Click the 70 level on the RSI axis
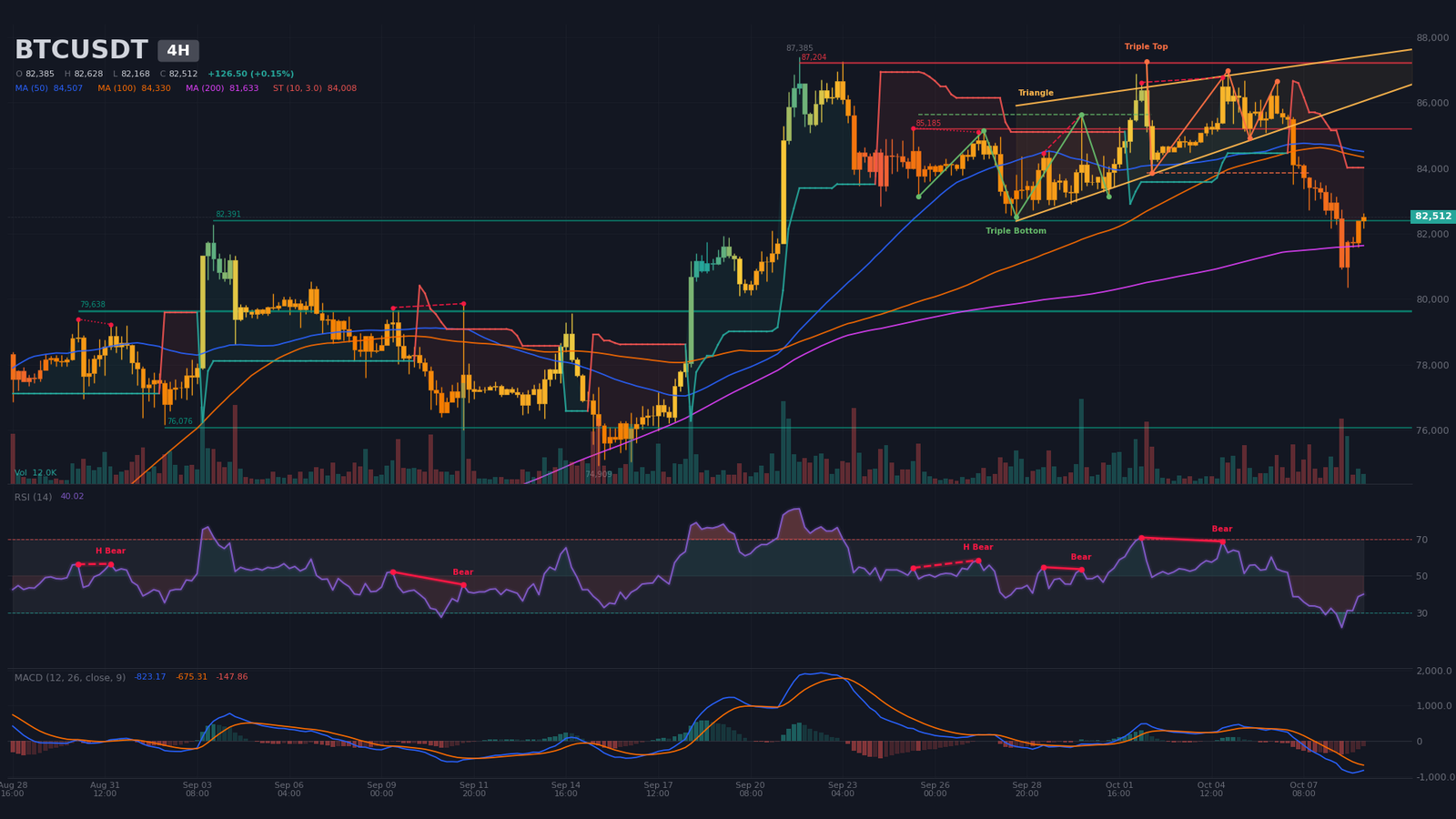Viewport: 1456px width, 819px height. pyautogui.click(x=1421, y=541)
